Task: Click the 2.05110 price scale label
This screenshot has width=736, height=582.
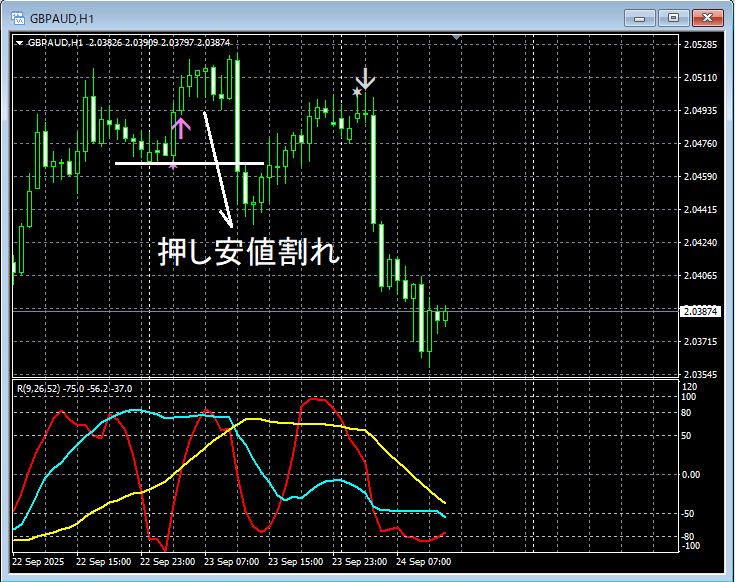Action: [x=700, y=77]
